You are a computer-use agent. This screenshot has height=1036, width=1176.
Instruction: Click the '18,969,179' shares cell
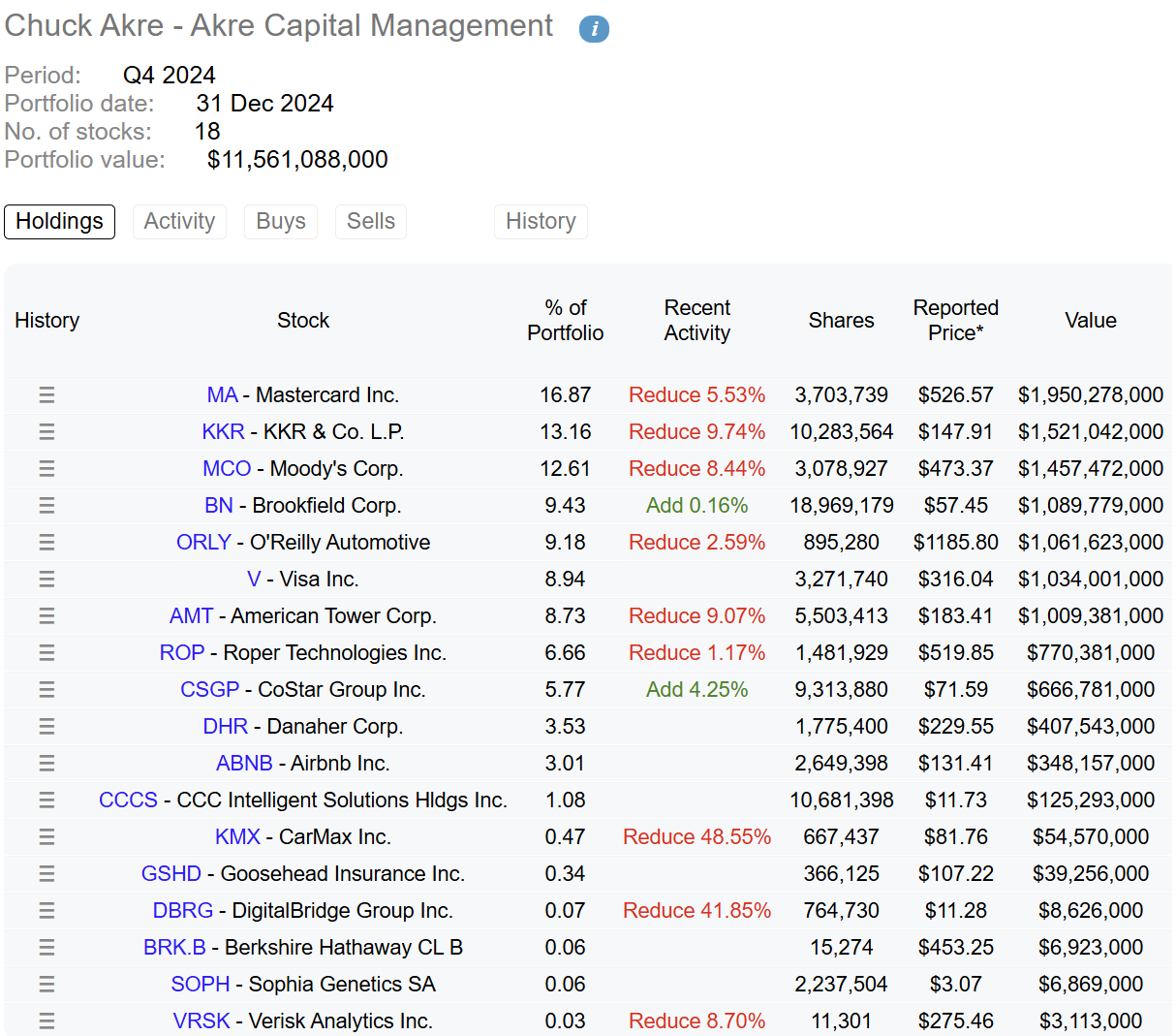coord(842,505)
